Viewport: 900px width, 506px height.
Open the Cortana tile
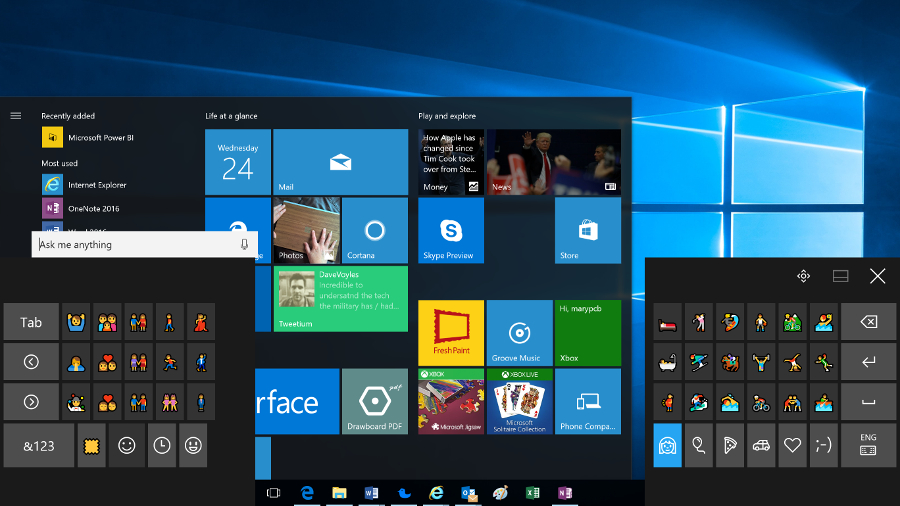click(375, 230)
